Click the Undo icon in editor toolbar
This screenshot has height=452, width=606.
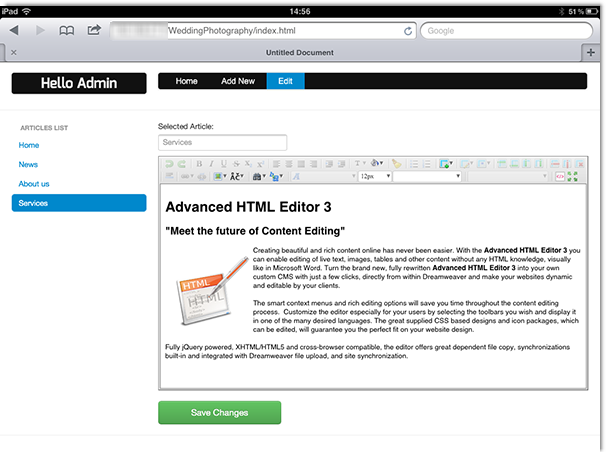pyautogui.click(x=169, y=164)
